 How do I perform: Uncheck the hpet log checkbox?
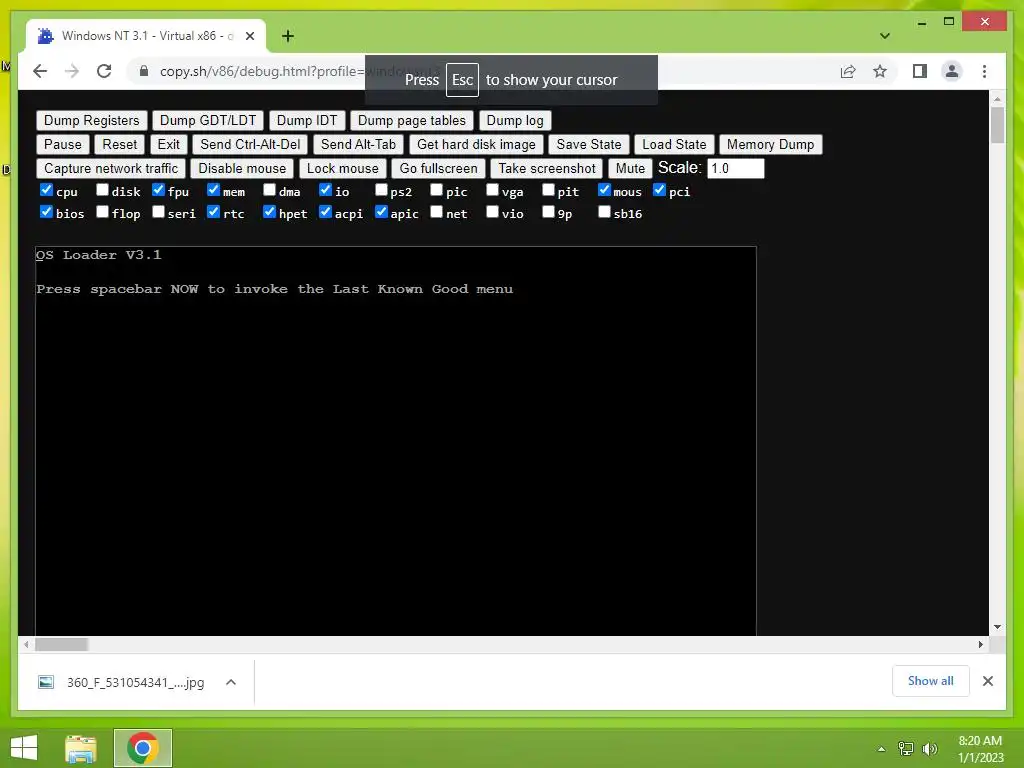tap(270, 212)
